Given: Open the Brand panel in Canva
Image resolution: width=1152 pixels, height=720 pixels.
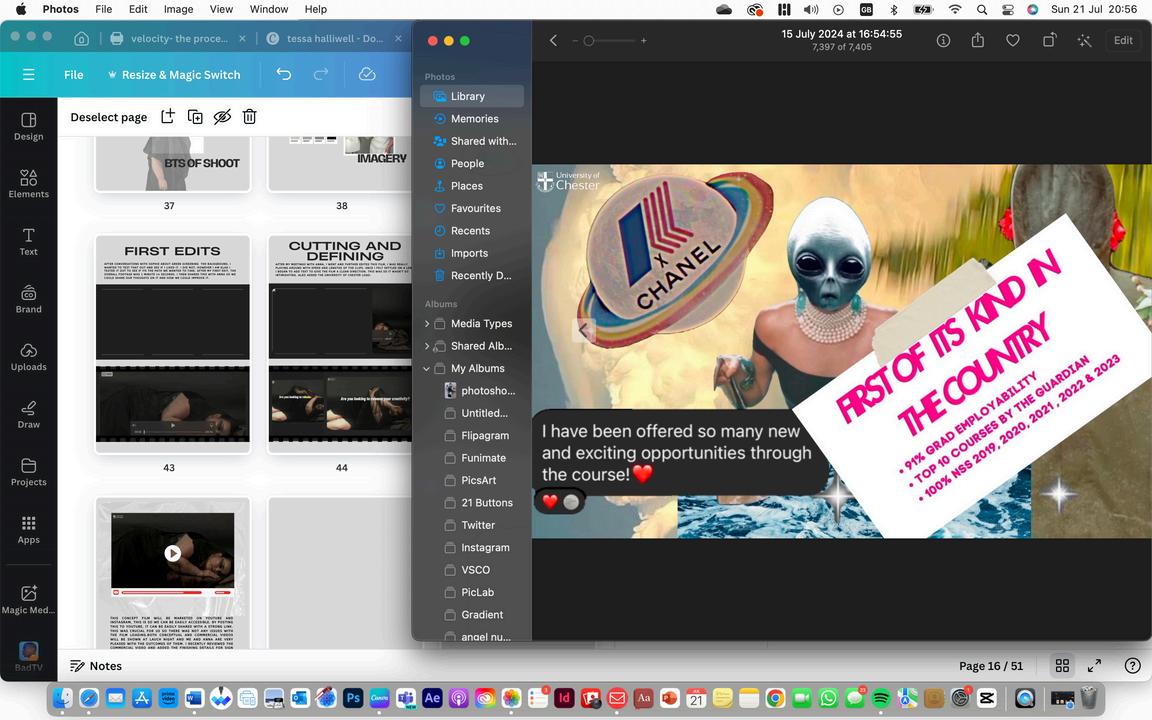Looking at the screenshot, I should point(29,299).
